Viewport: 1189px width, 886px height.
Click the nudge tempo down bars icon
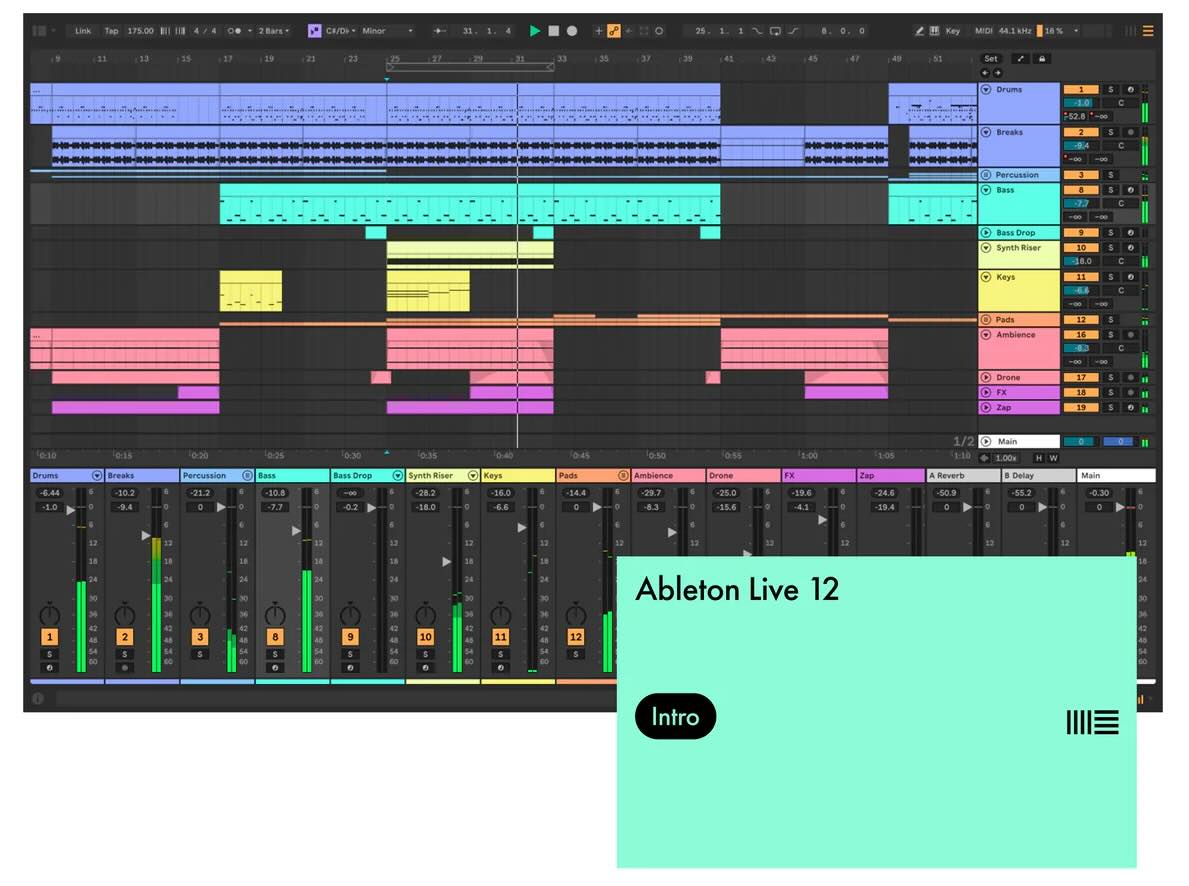pos(165,31)
